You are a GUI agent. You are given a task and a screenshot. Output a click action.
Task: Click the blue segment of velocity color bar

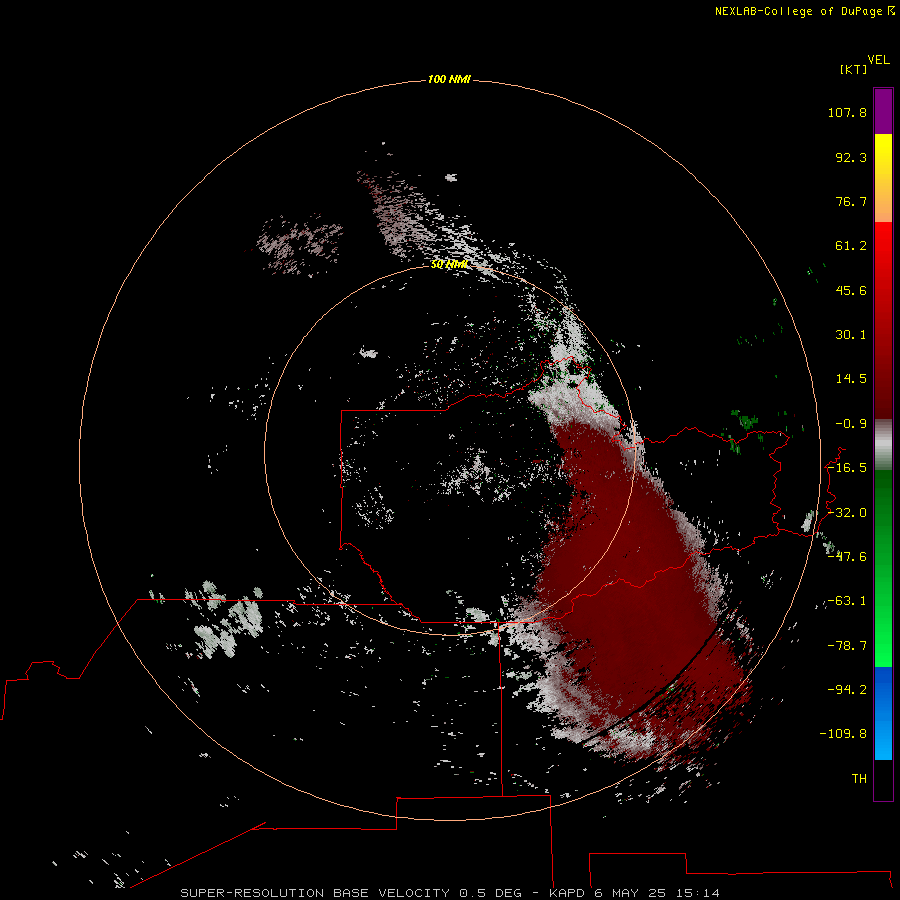[x=883, y=713]
